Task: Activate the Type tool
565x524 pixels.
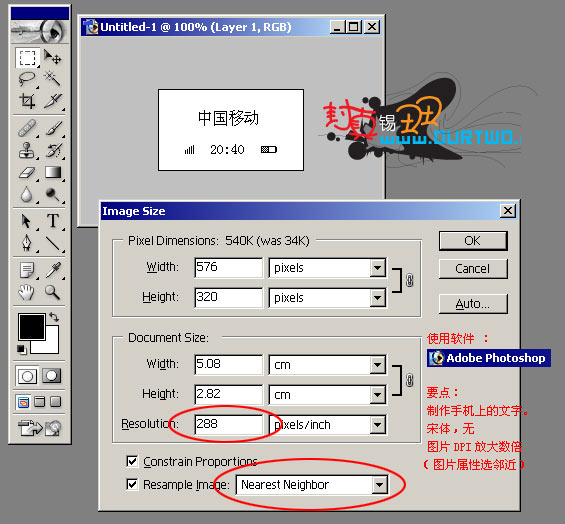Action: (x=53, y=221)
